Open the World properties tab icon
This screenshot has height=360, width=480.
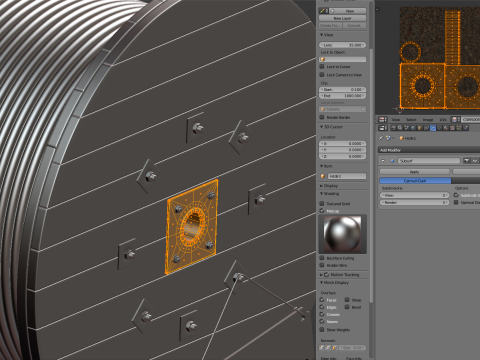413,128
